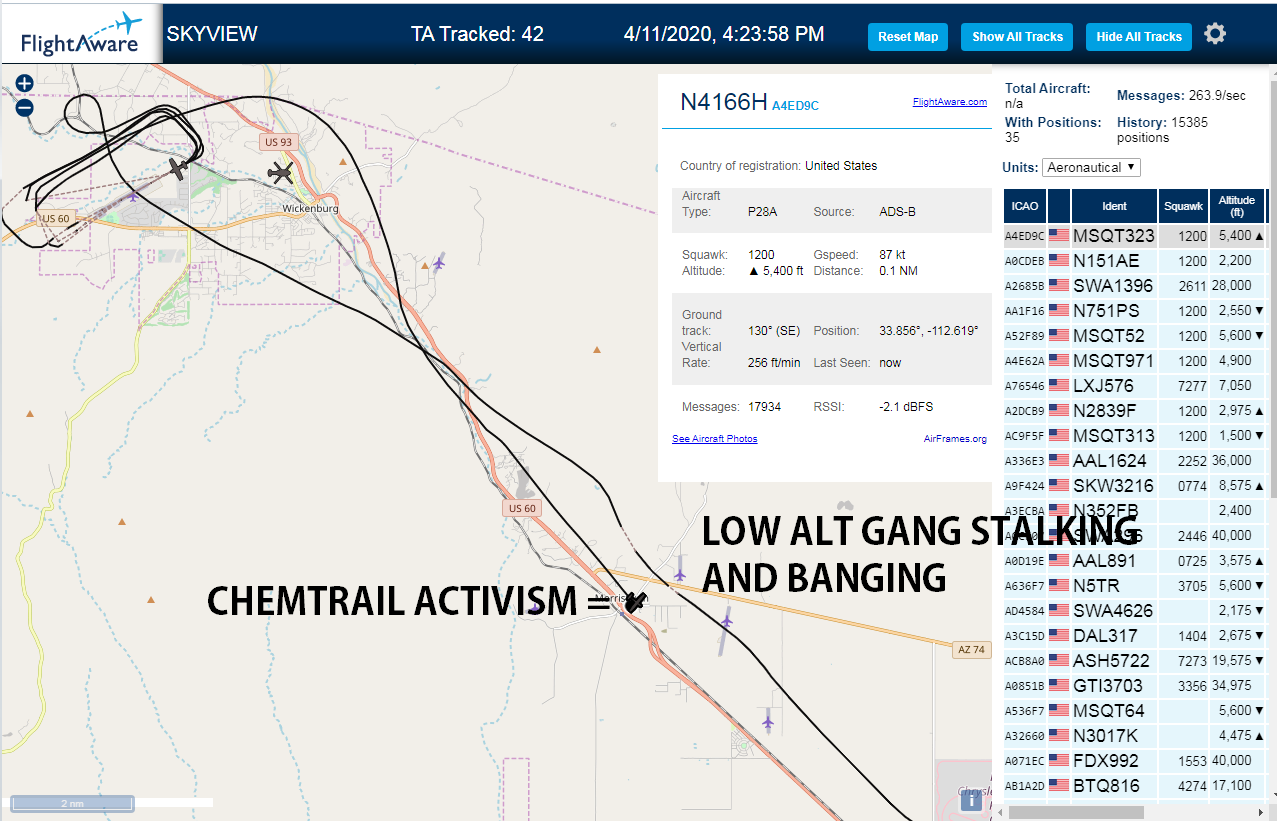The image size is (1277, 821).
Task: Click the 7277 squawk cell
Action: point(1184,386)
